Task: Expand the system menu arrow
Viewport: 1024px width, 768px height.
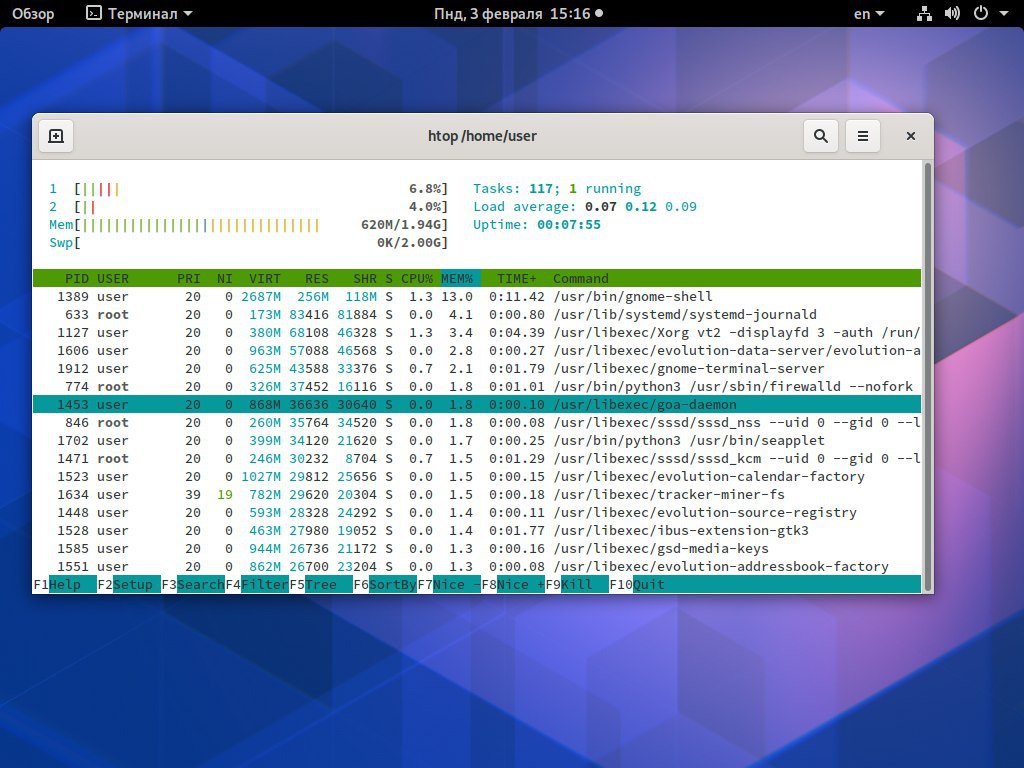Action: coord(1004,14)
